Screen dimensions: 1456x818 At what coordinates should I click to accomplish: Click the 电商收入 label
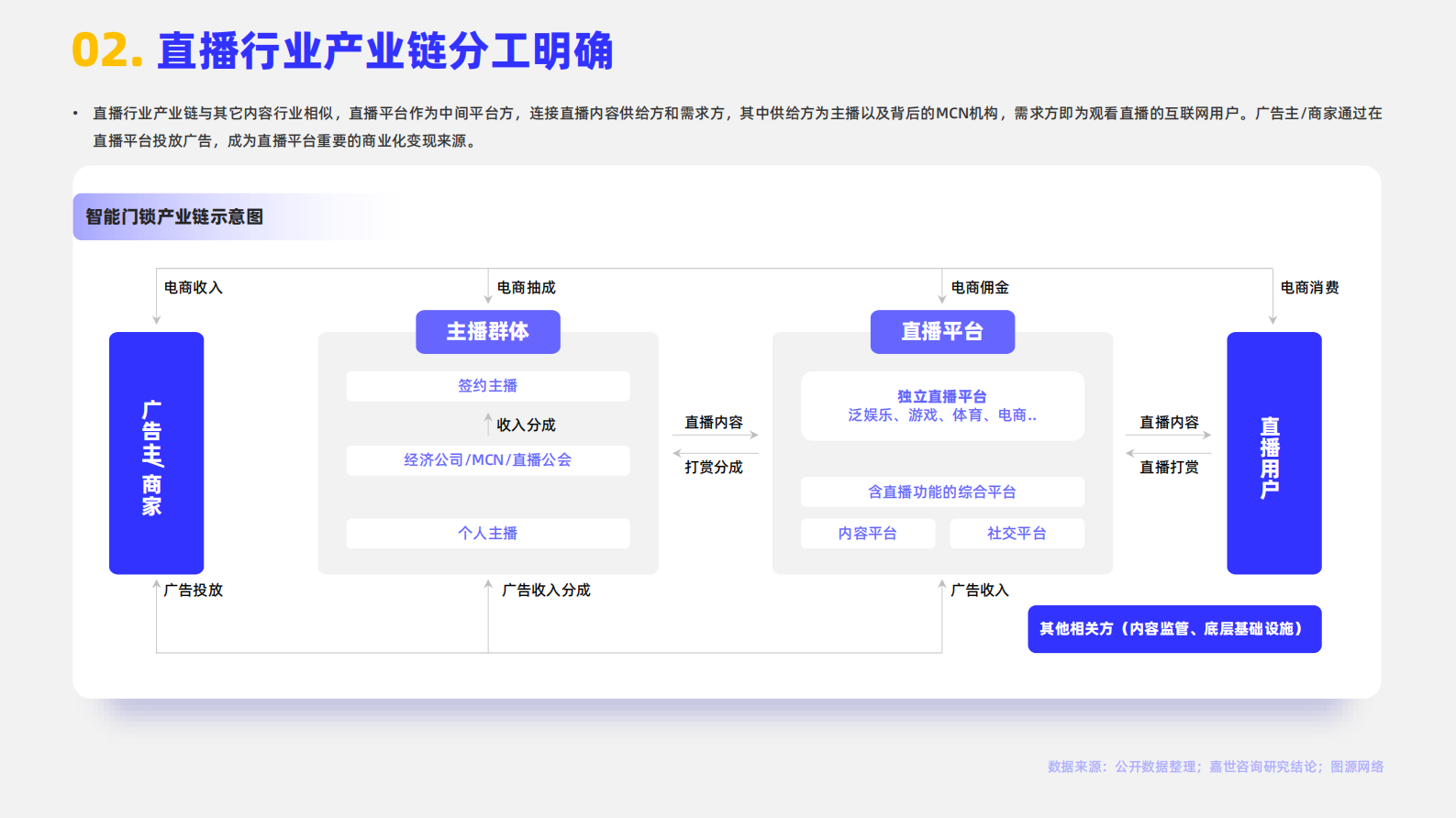coord(193,288)
